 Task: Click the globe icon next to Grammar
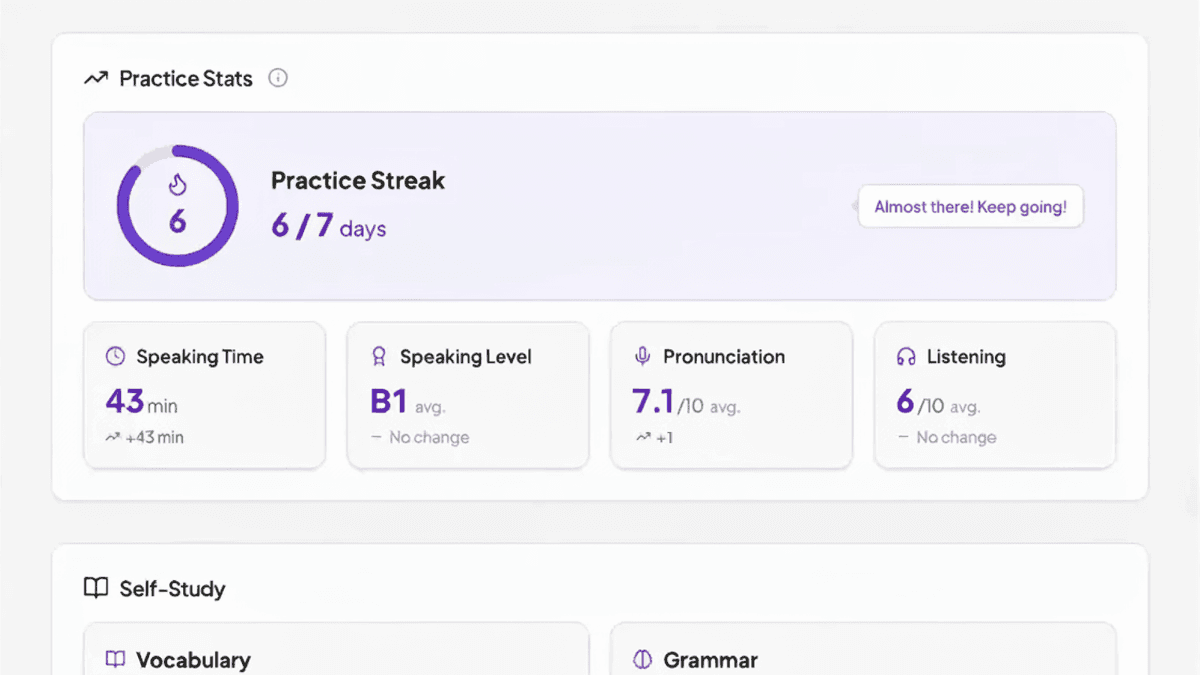coord(640,659)
